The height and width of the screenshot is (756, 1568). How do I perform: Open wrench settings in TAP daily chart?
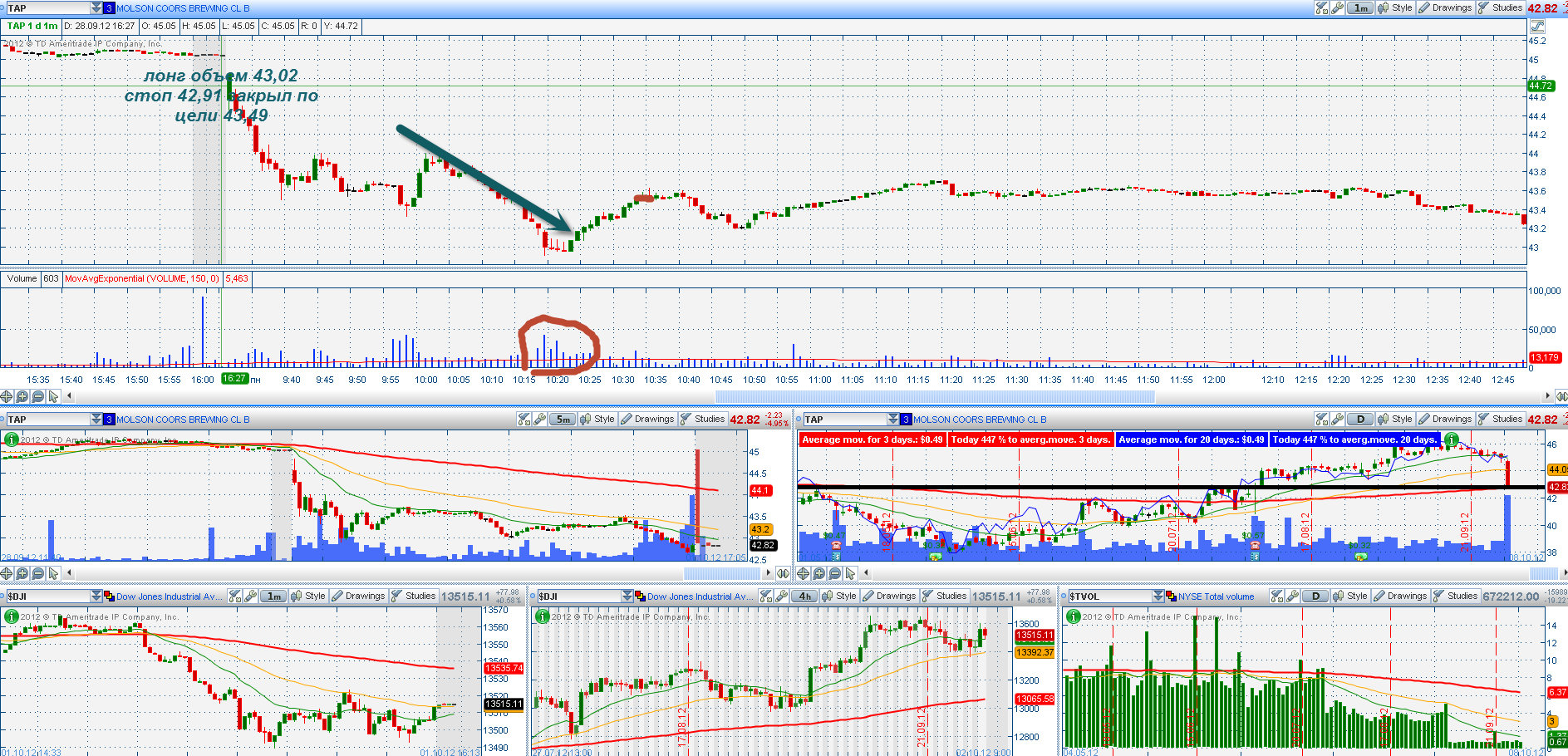click(x=1338, y=419)
